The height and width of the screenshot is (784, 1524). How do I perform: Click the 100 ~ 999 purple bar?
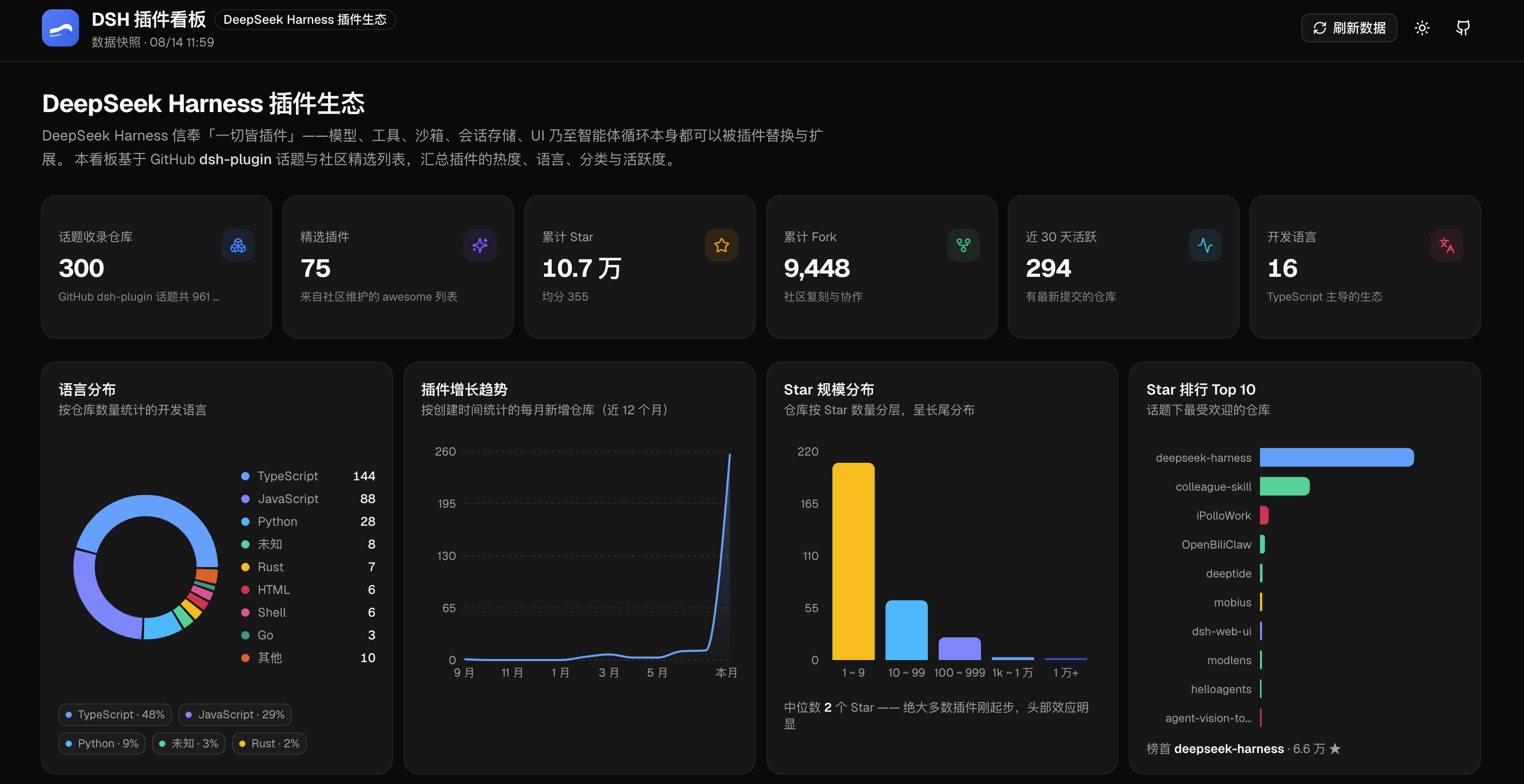[x=959, y=648]
